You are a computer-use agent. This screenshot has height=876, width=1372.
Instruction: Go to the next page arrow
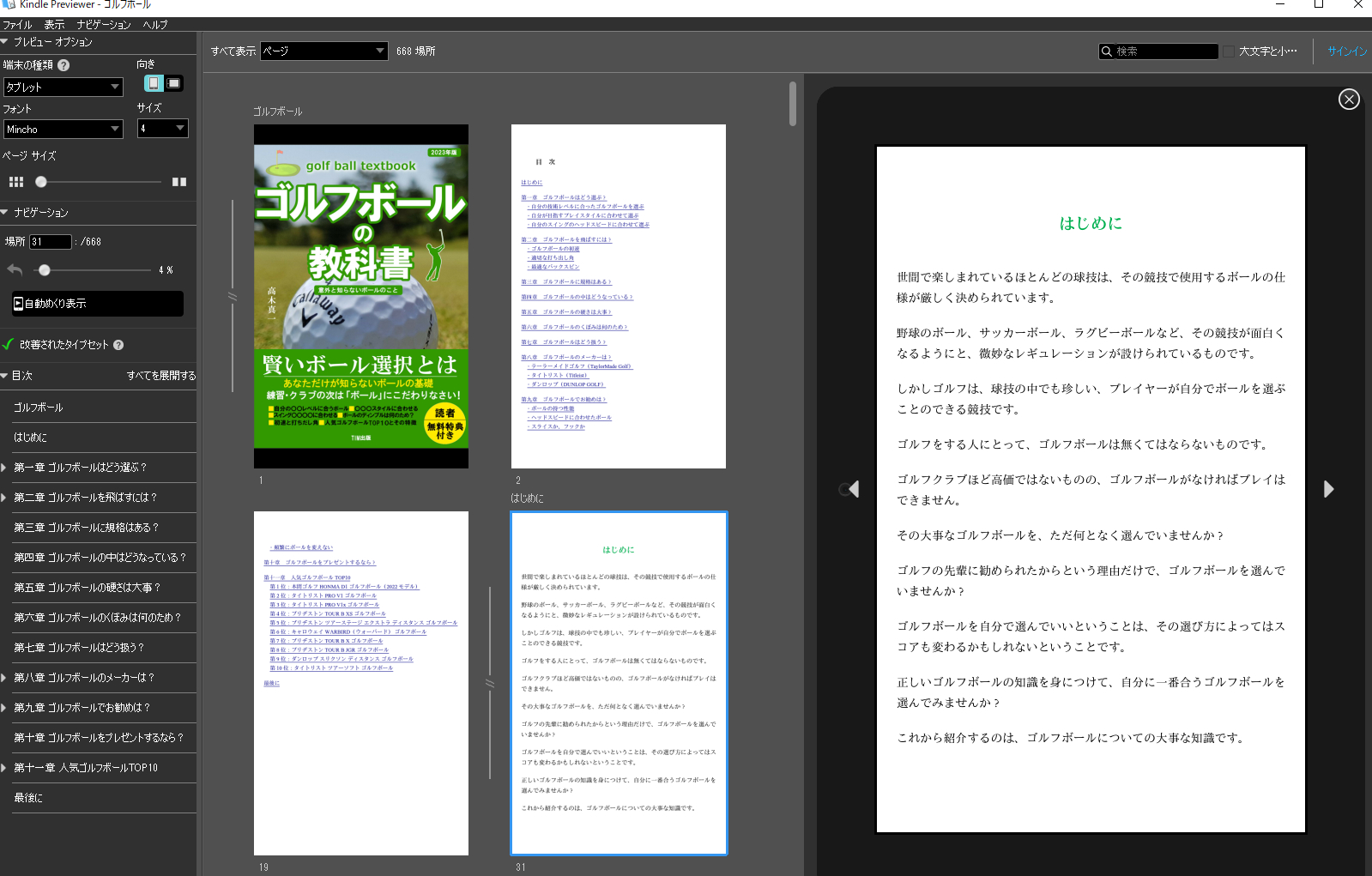pos(1328,489)
